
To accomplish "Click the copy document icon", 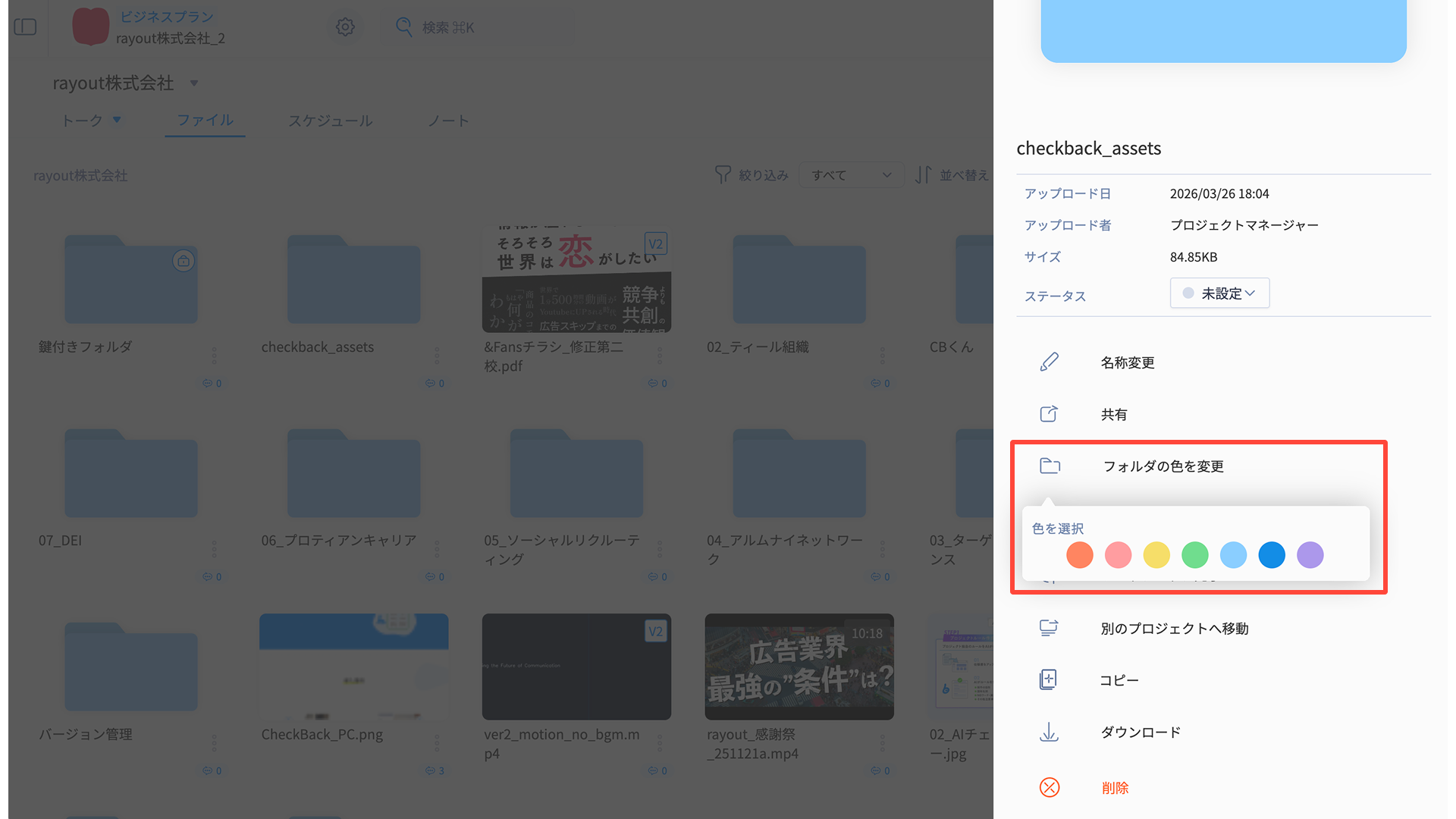I will pos(1048,679).
